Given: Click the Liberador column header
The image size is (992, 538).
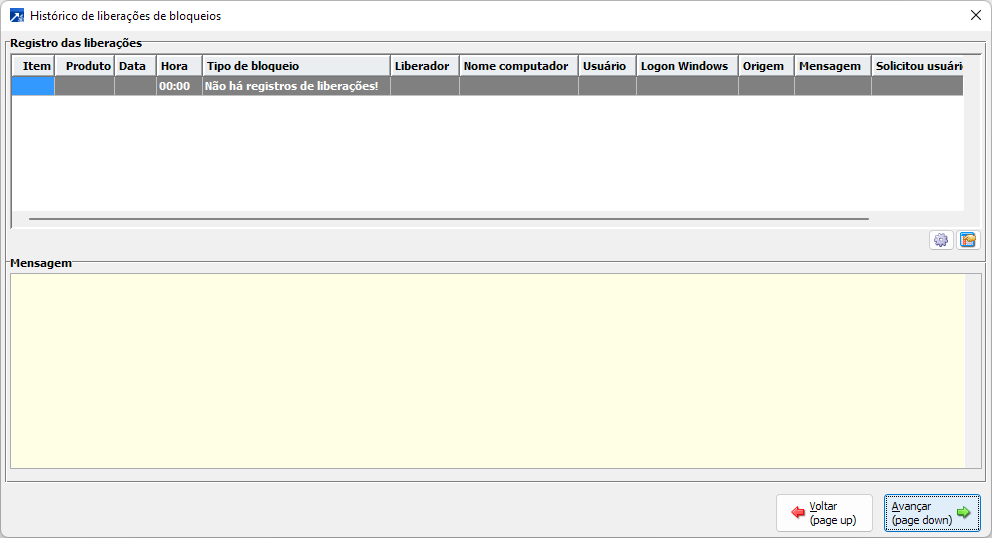Looking at the screenshot, I should pos(425,66).
